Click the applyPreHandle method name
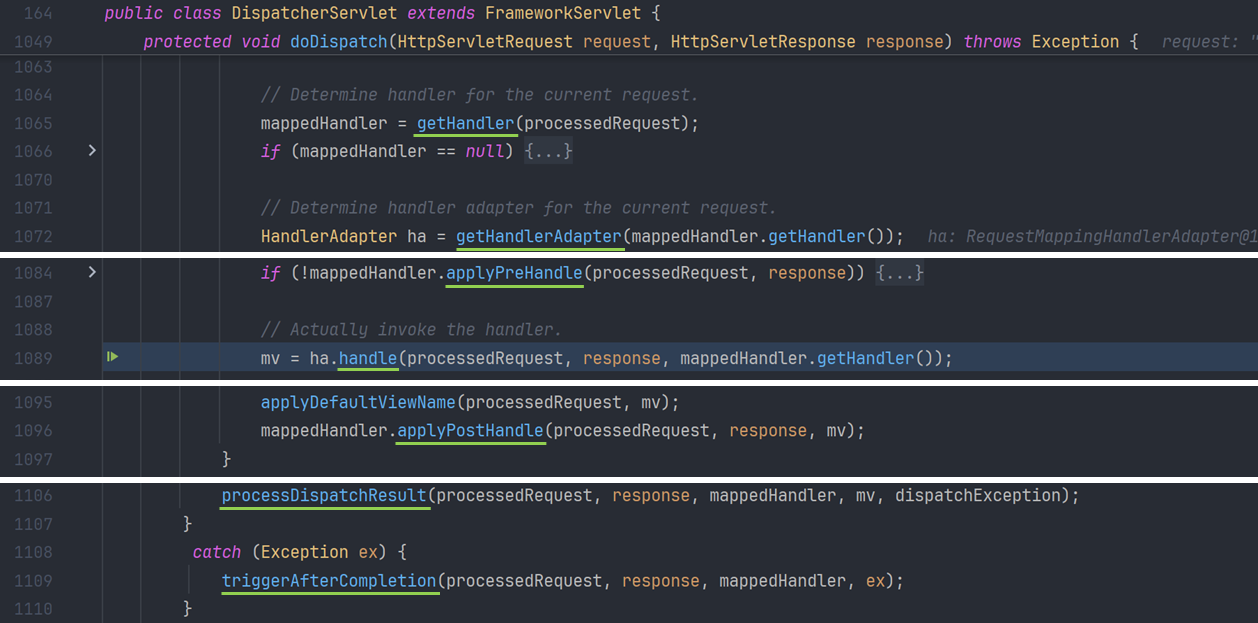Image resolution: width=1258 pixels, height=623 pixels. click(x=514, y=273)
